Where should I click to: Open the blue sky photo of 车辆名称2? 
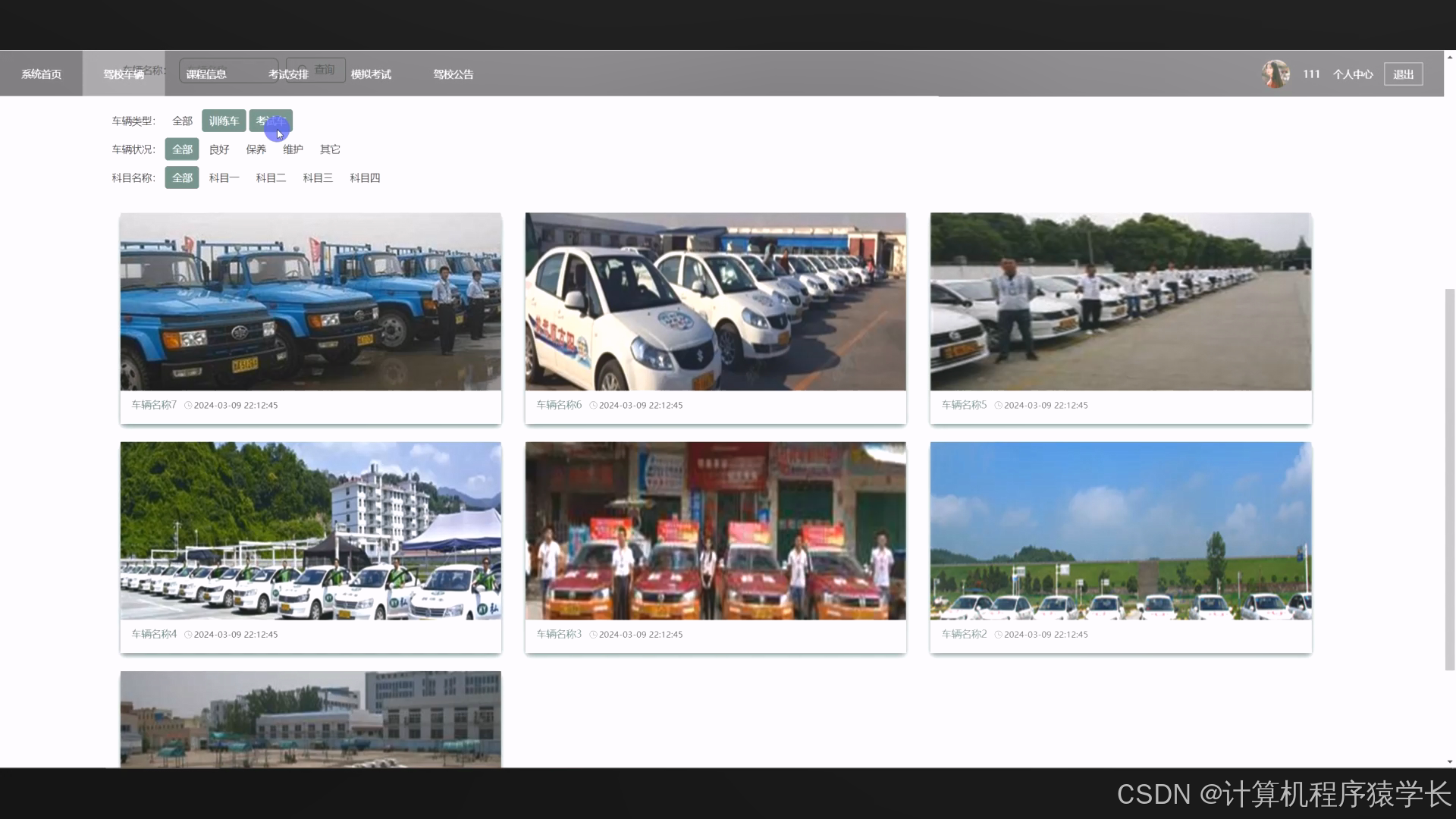click(x=1121, y=531)
